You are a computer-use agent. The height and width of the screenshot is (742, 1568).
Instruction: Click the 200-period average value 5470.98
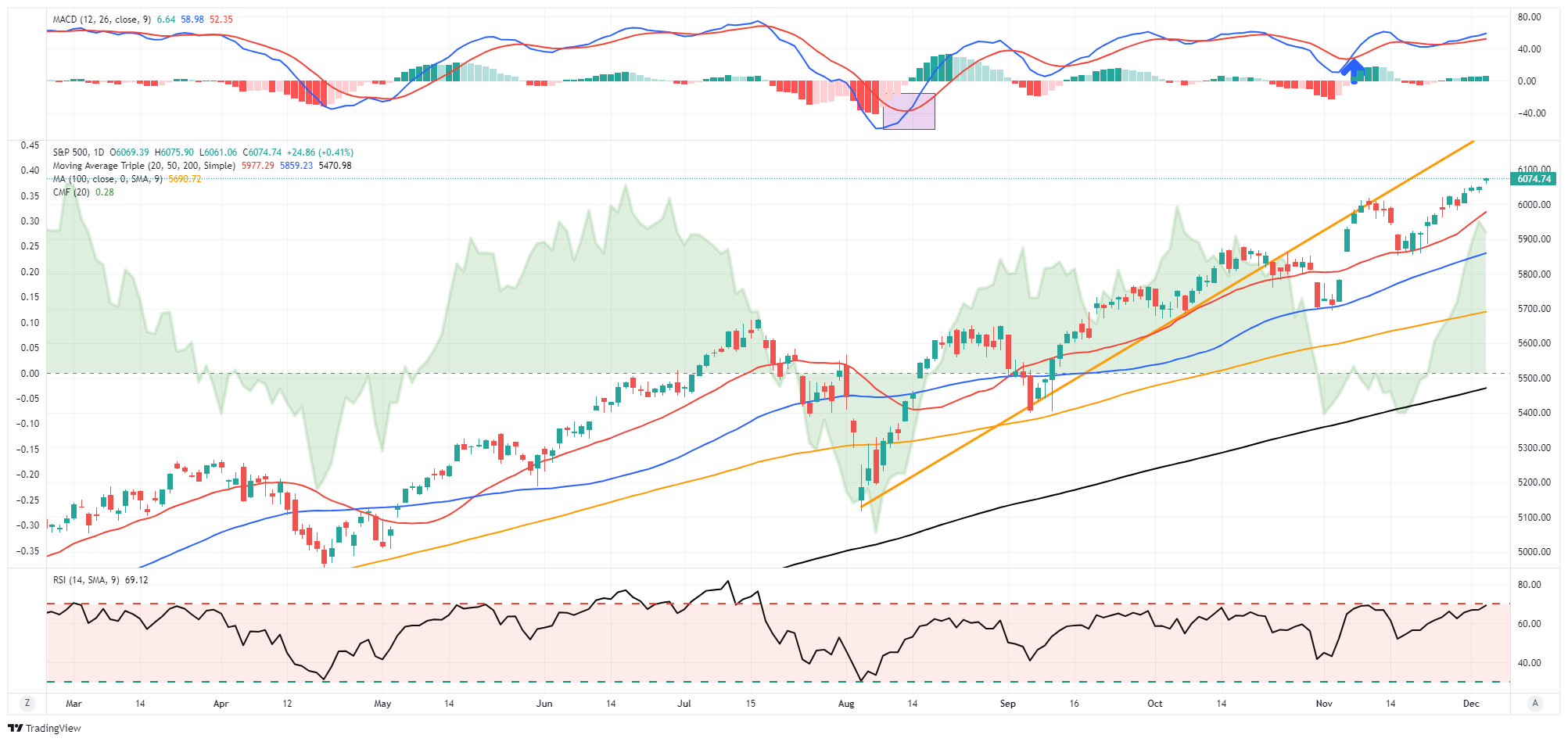tap(335, 166)
